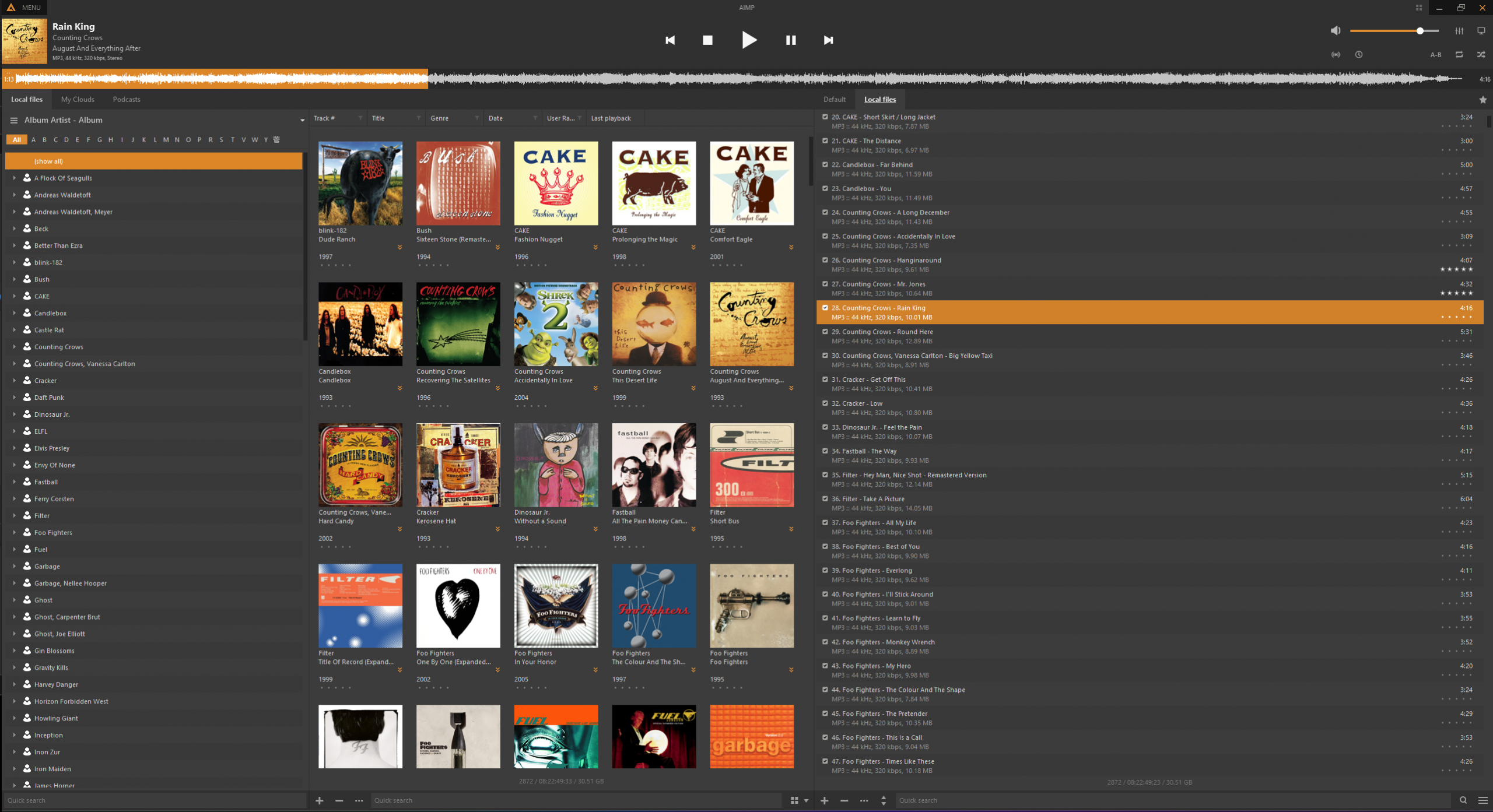Expand the Counting Crows artist node

[14, 347]
